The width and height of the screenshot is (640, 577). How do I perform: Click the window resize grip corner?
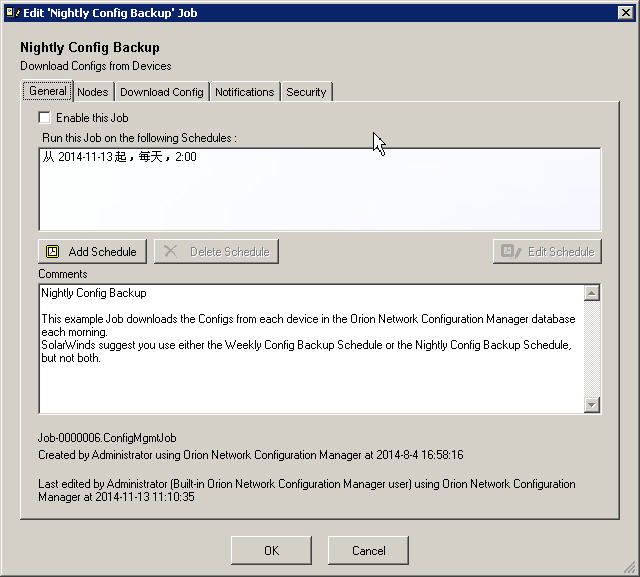tap(631, 568)
